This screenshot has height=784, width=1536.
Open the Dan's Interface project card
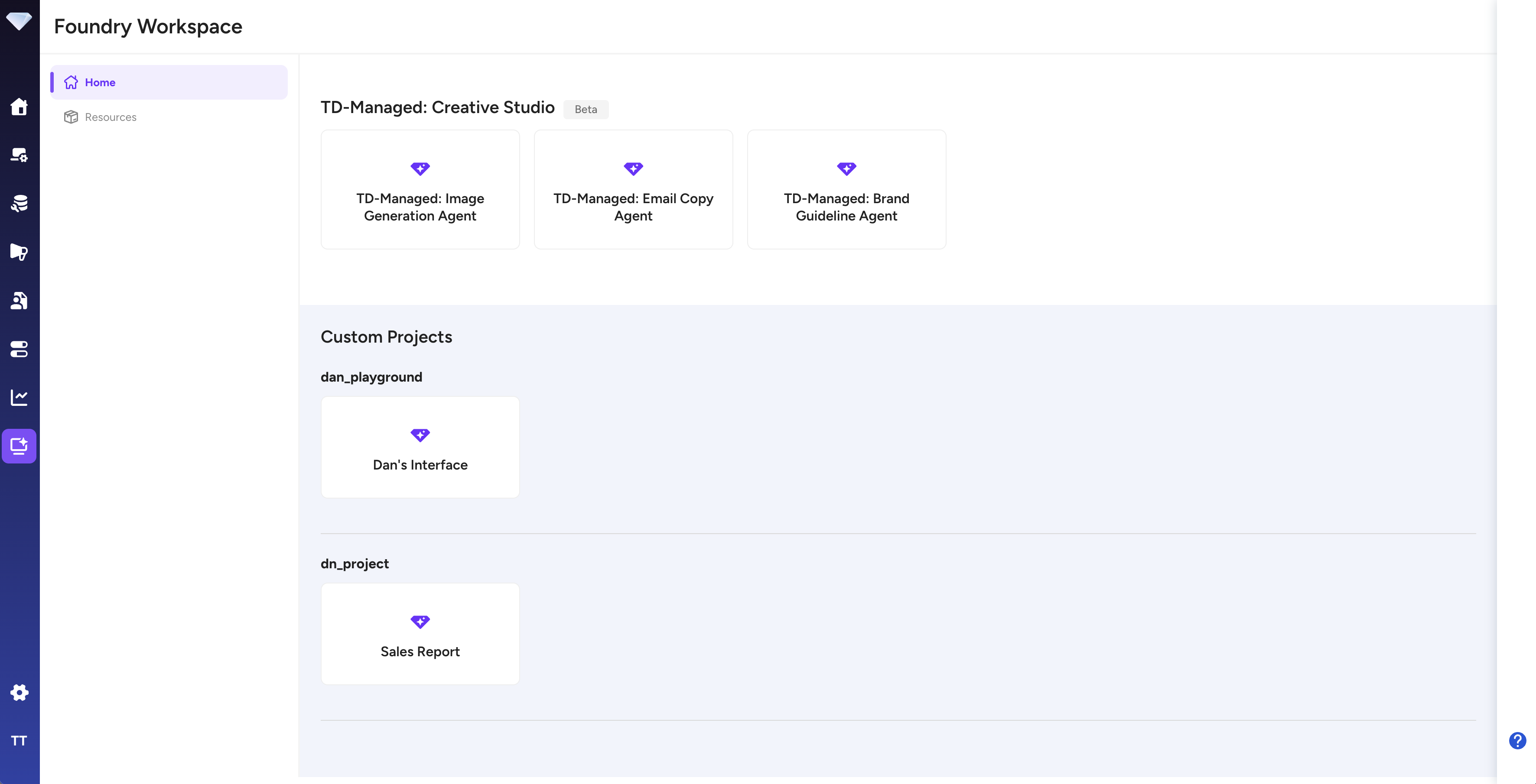point(420,447)
